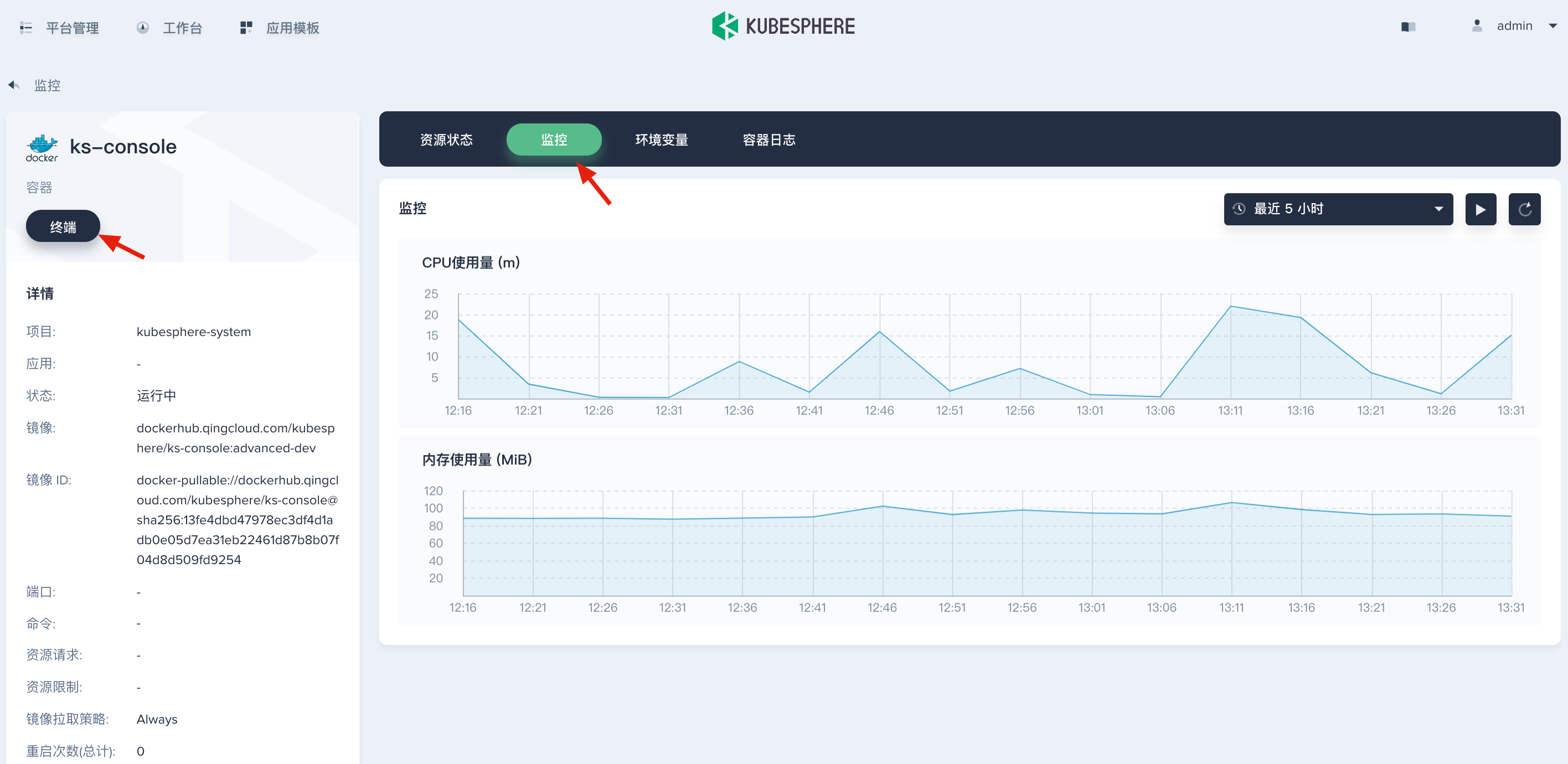Click the documentation book icon

click(x=1408, y=27)
